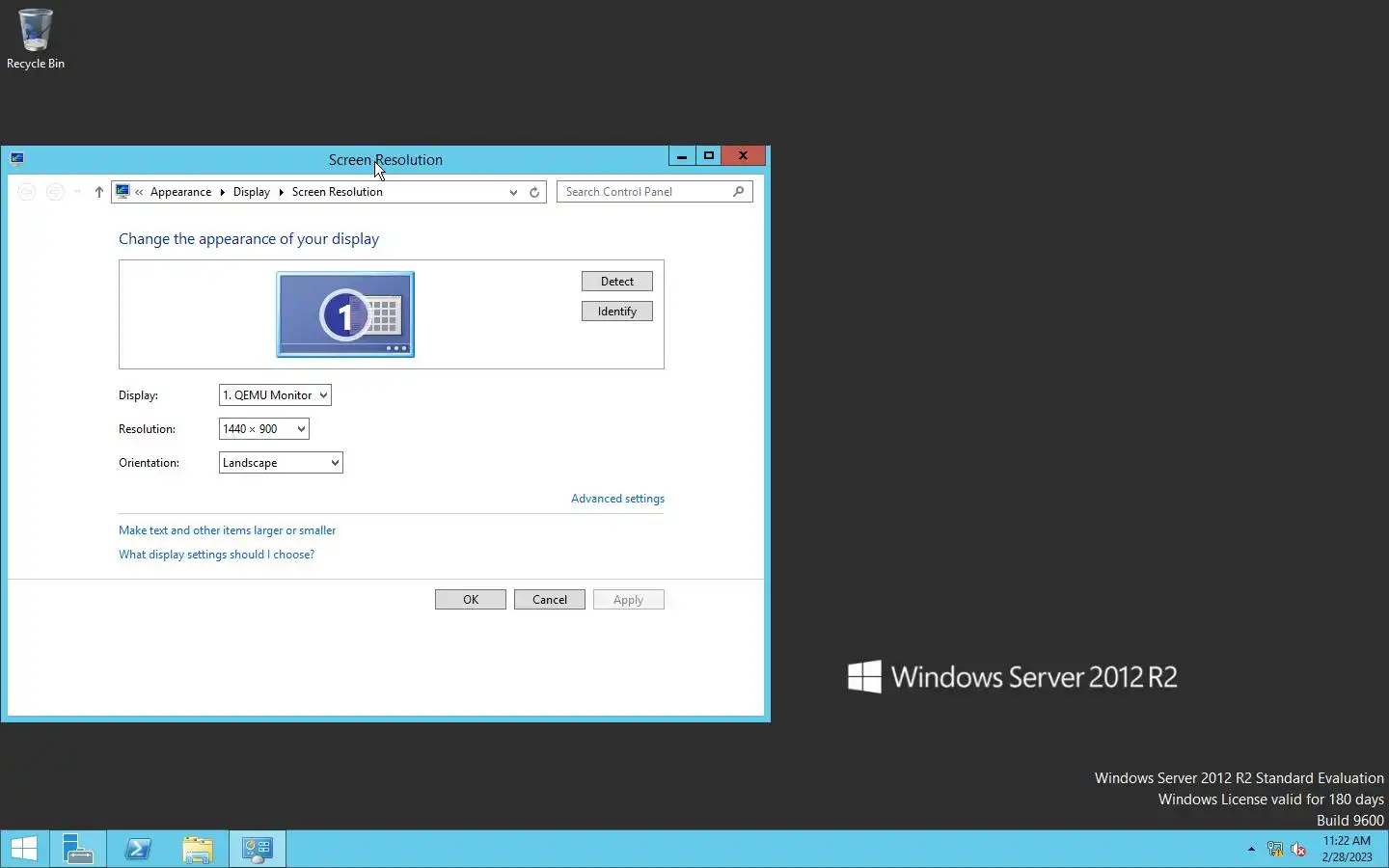Open File Explorer from the taskbar
This screenshot has width=1389, height=868.
pyautogui.click(x=198, y=849)
